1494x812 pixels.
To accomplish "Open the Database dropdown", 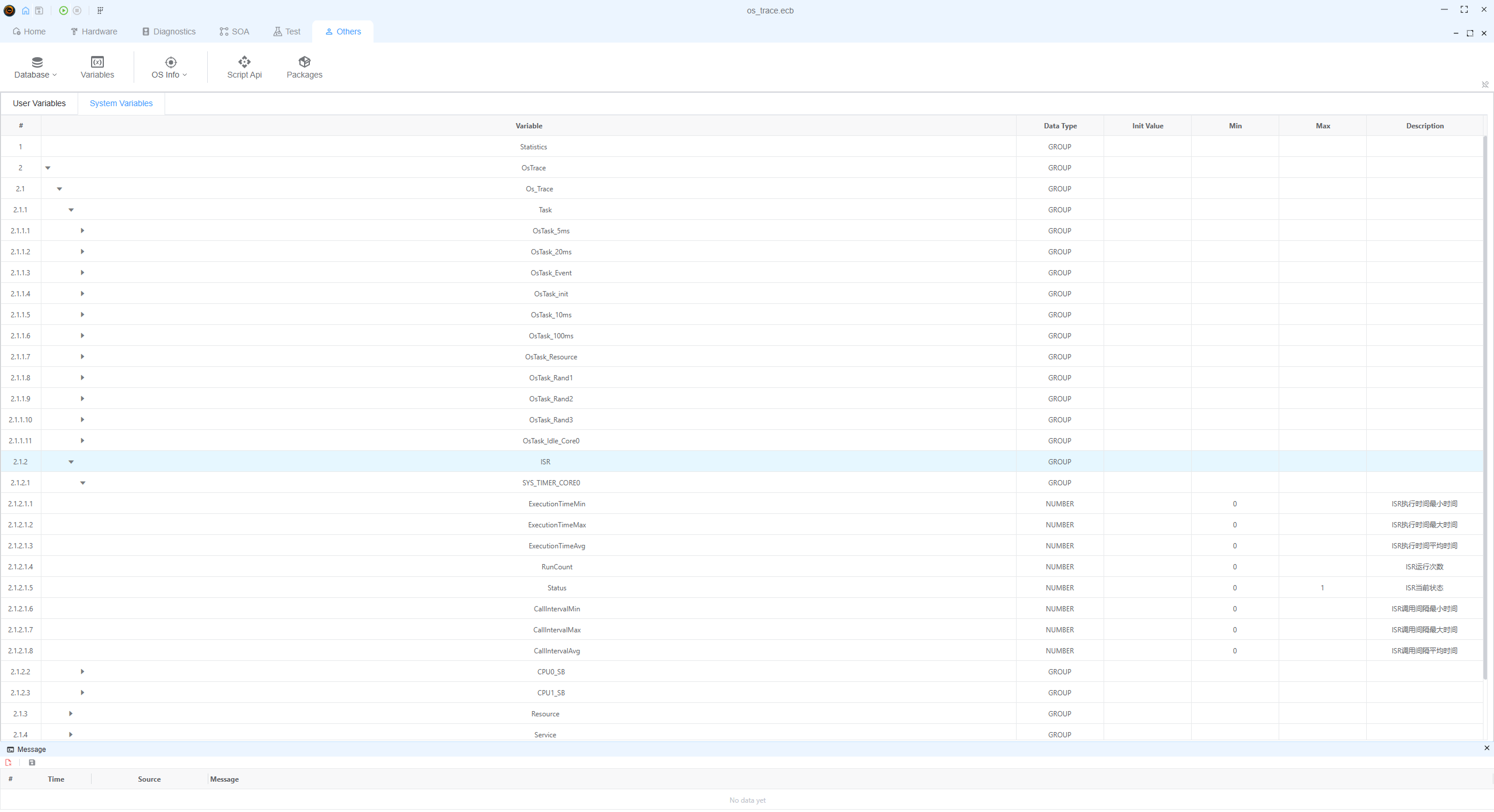I will pyautogui.click(x=36, y=67).
